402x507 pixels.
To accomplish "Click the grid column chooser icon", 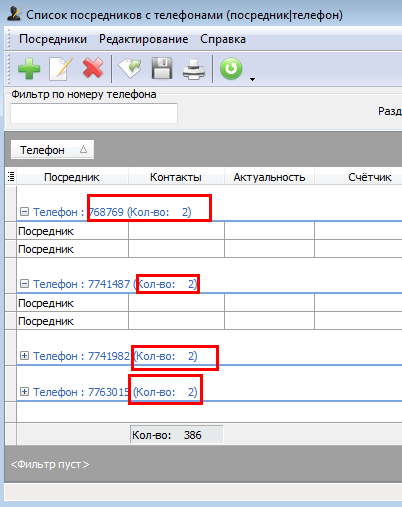I will tap(11, 177).
